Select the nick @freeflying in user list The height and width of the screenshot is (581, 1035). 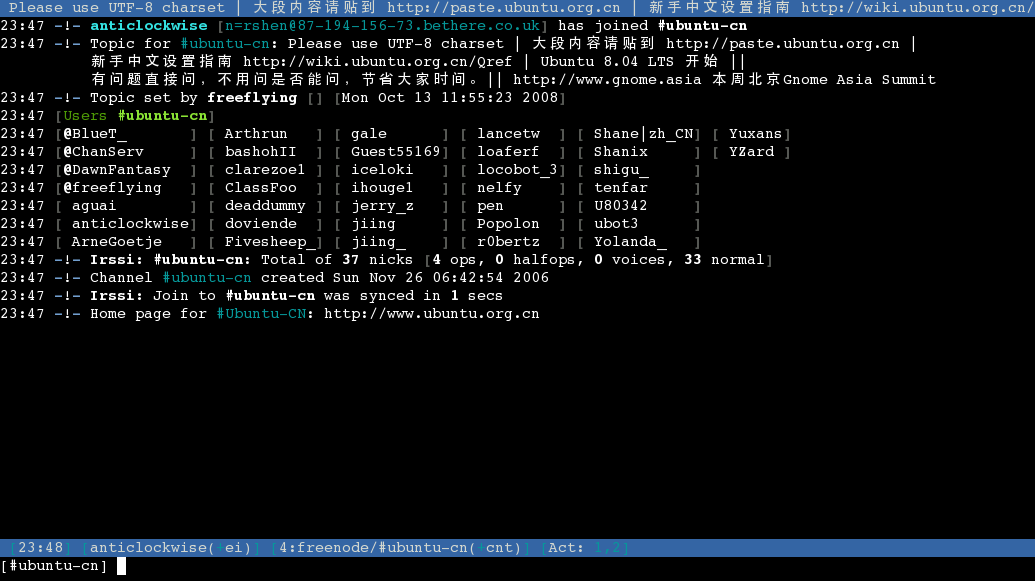coord(112,188)
